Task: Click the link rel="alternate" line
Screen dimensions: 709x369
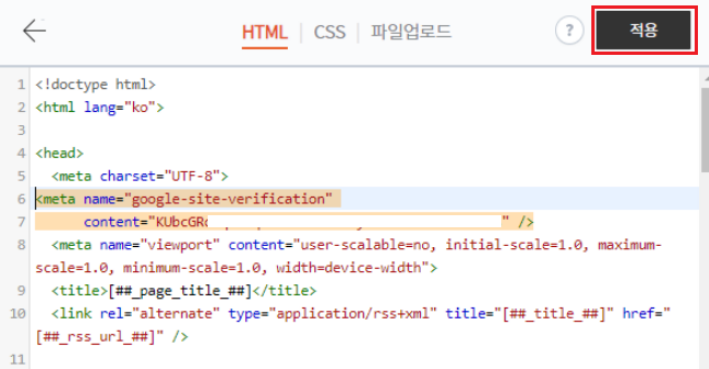Action: [361, 313]
